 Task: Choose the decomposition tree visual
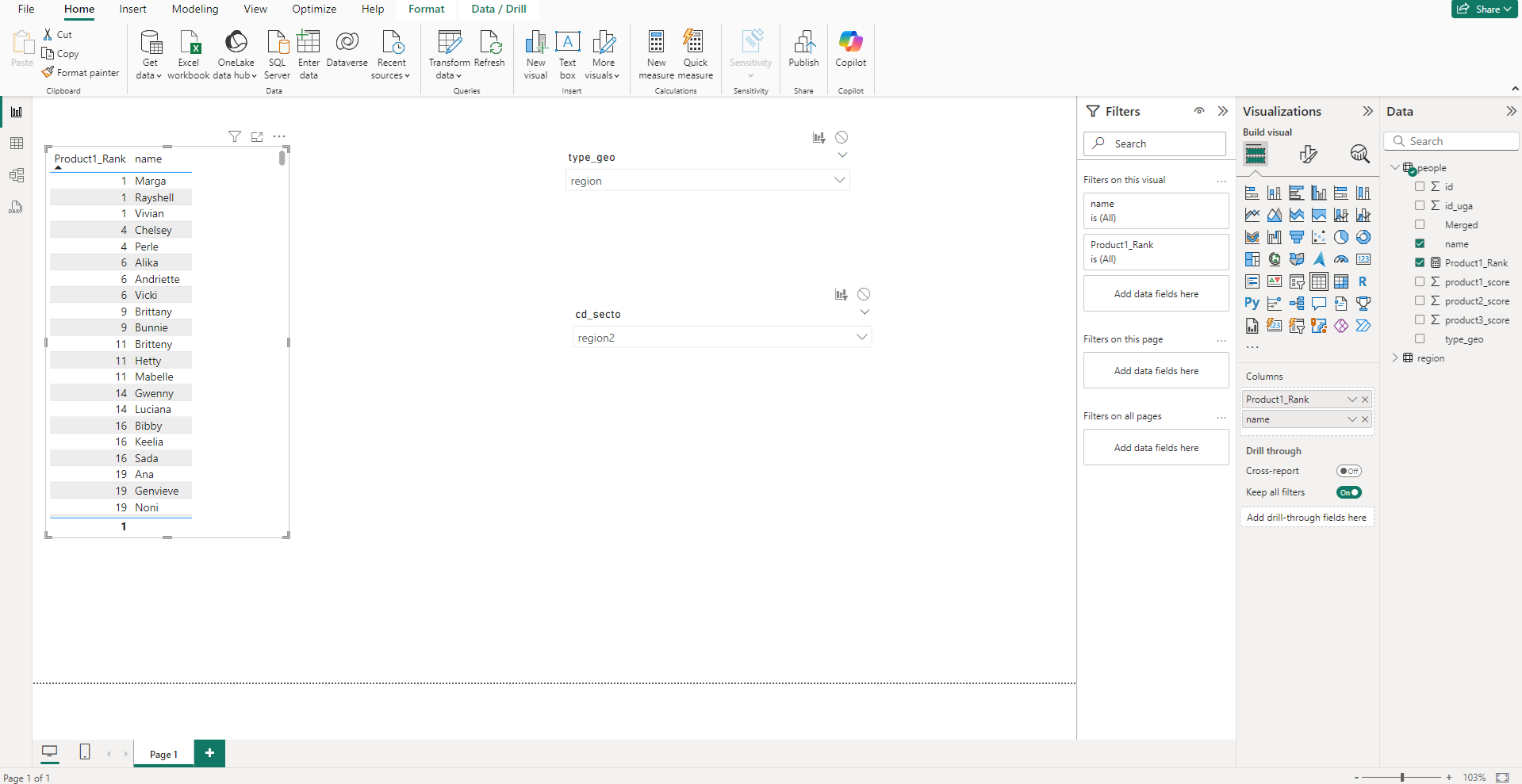tap(1296, 304)
